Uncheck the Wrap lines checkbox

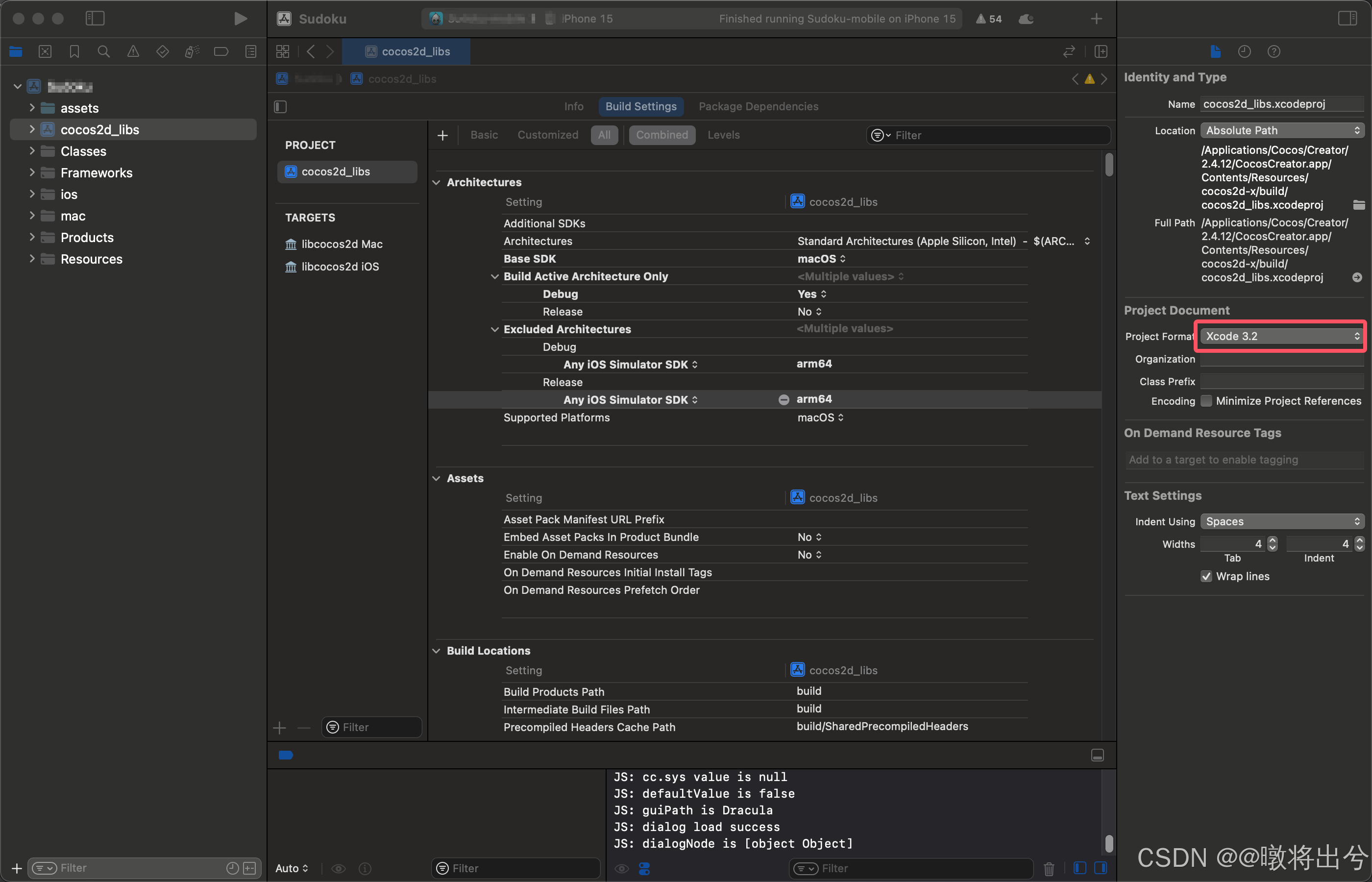(1206, 576)
